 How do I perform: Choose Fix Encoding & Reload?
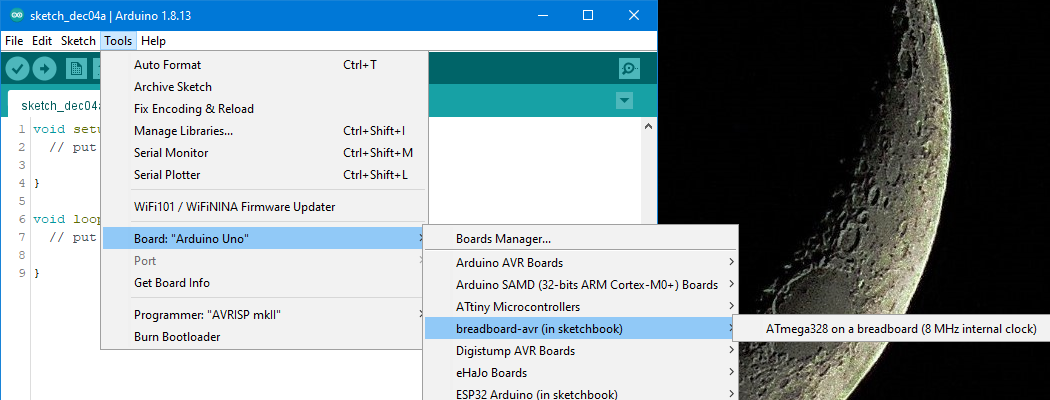pos(265,109)
